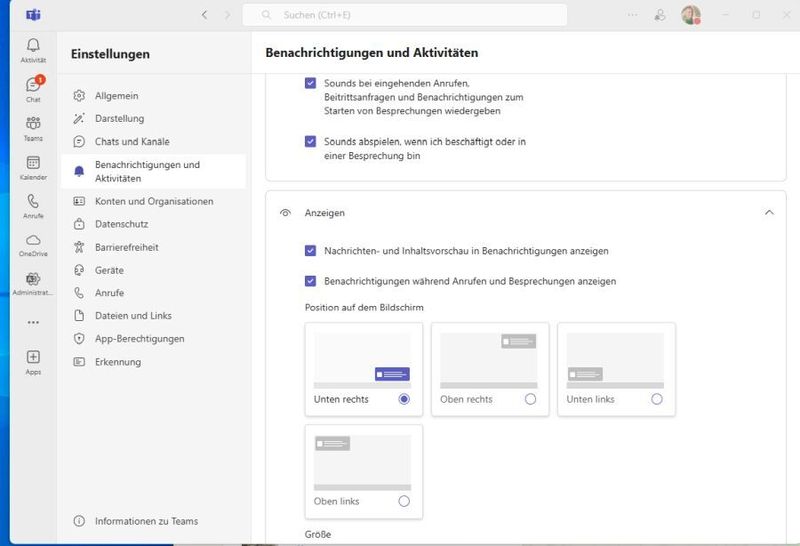The height and width of the screenshot is (546, 800).
Task: Switch to Allgemein settings category
Action: click(x=116, y=96)
